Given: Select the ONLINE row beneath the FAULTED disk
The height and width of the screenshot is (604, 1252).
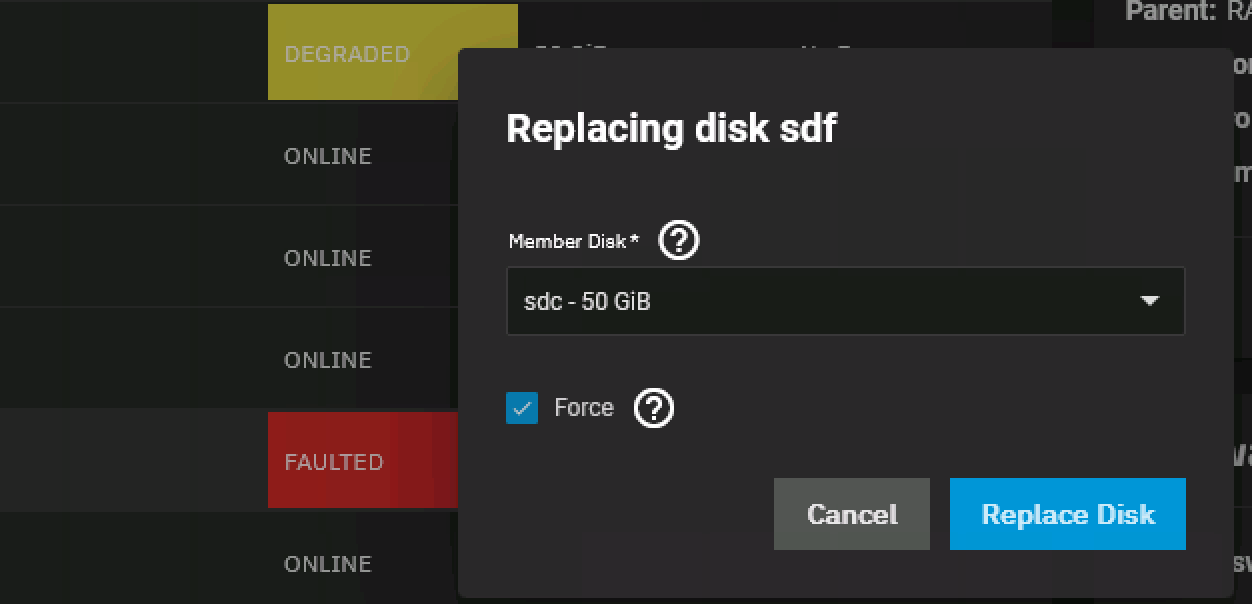Looking at the screenshot, I should pos(328,564).
